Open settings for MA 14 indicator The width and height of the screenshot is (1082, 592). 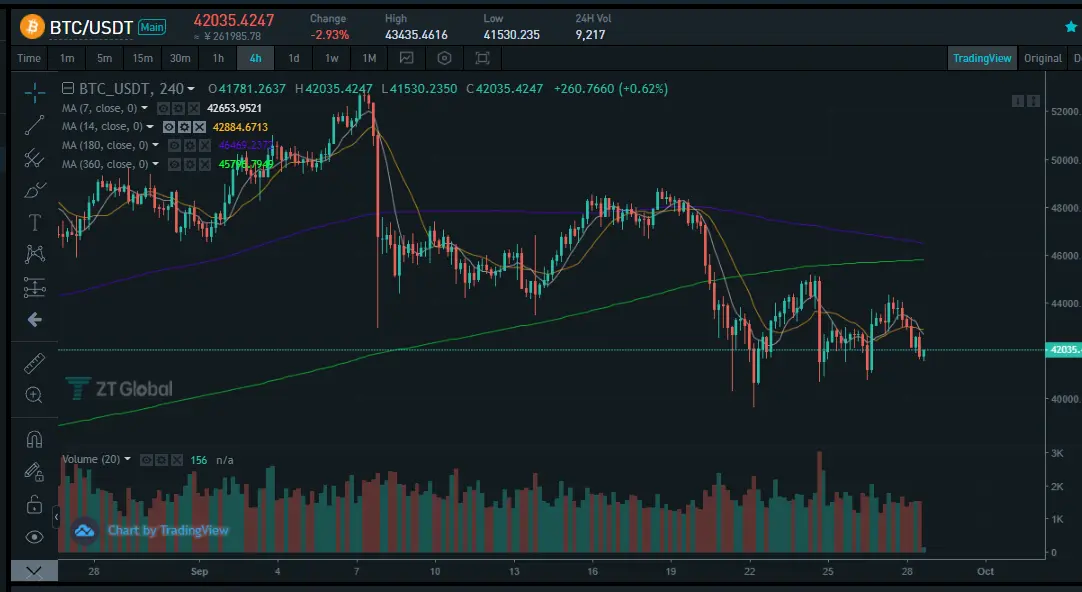(184, 127)
